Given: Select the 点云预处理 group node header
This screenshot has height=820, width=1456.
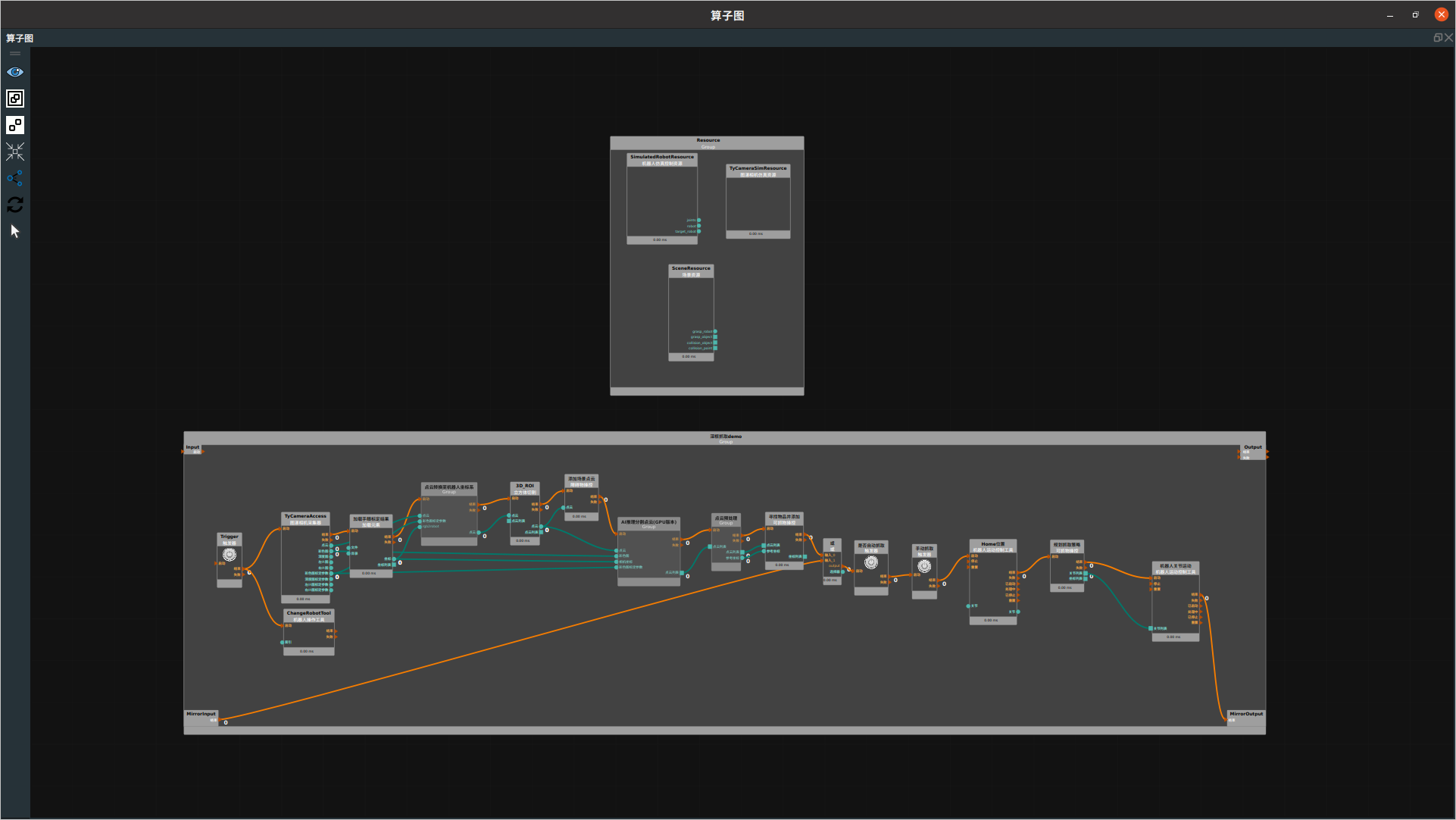Looking at the screenshot, I should pos(726,521).
